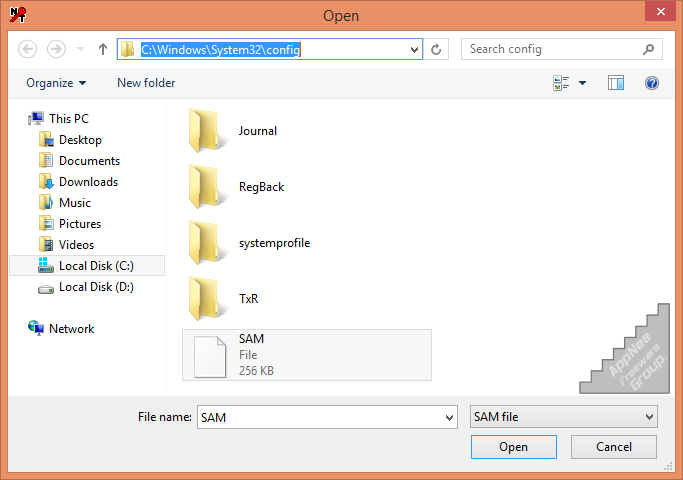Select the RegBack folder
This screenshot has height=480, width=683.
click(307, 187)
